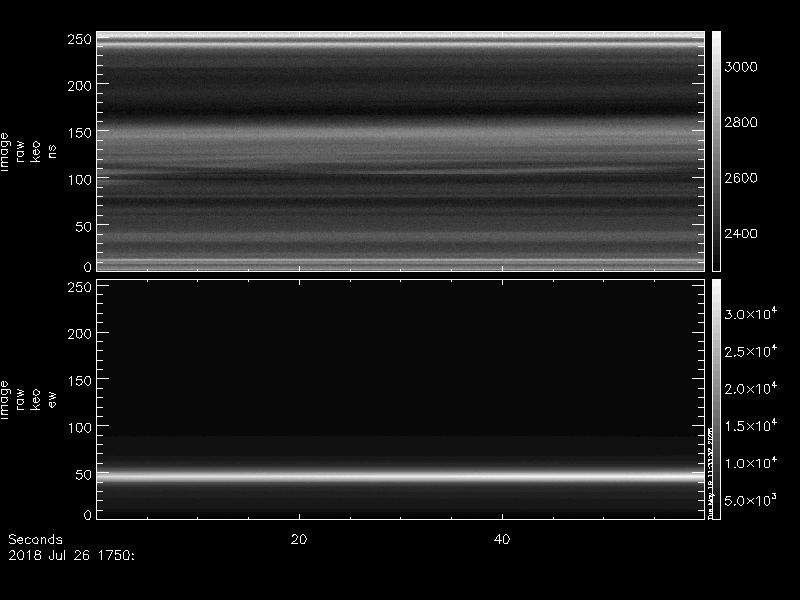Click the 'image raw keo ns' axis title
The image size is (800, 600).
click(x=28, y=152)
